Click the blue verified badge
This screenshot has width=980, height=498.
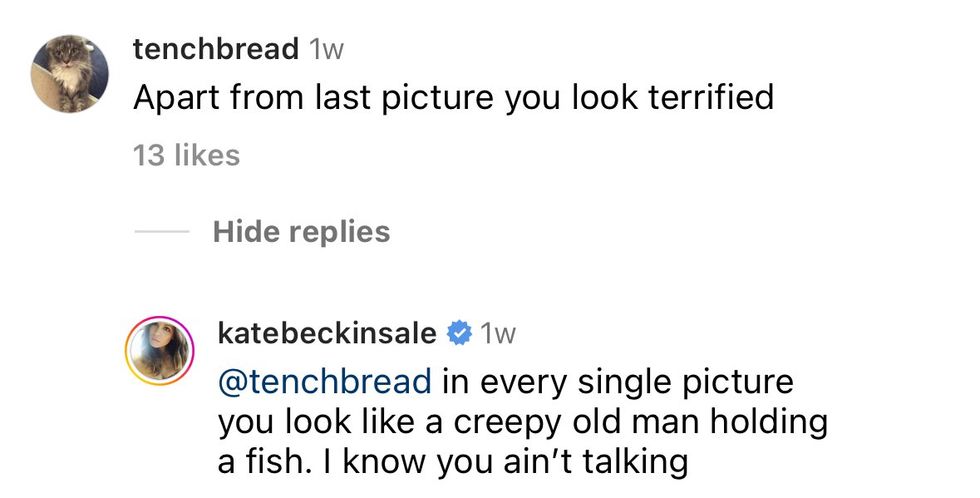point(458,332)
